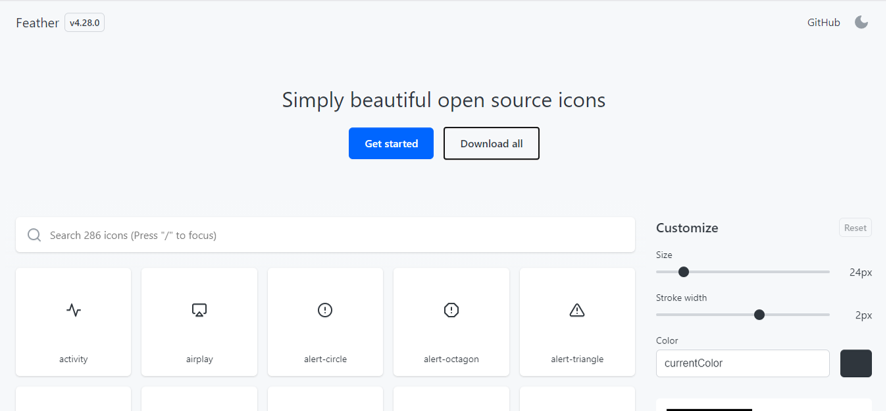Select the activity icon card
Viewport: 886px width, 411px height.
tap(73, 322)
